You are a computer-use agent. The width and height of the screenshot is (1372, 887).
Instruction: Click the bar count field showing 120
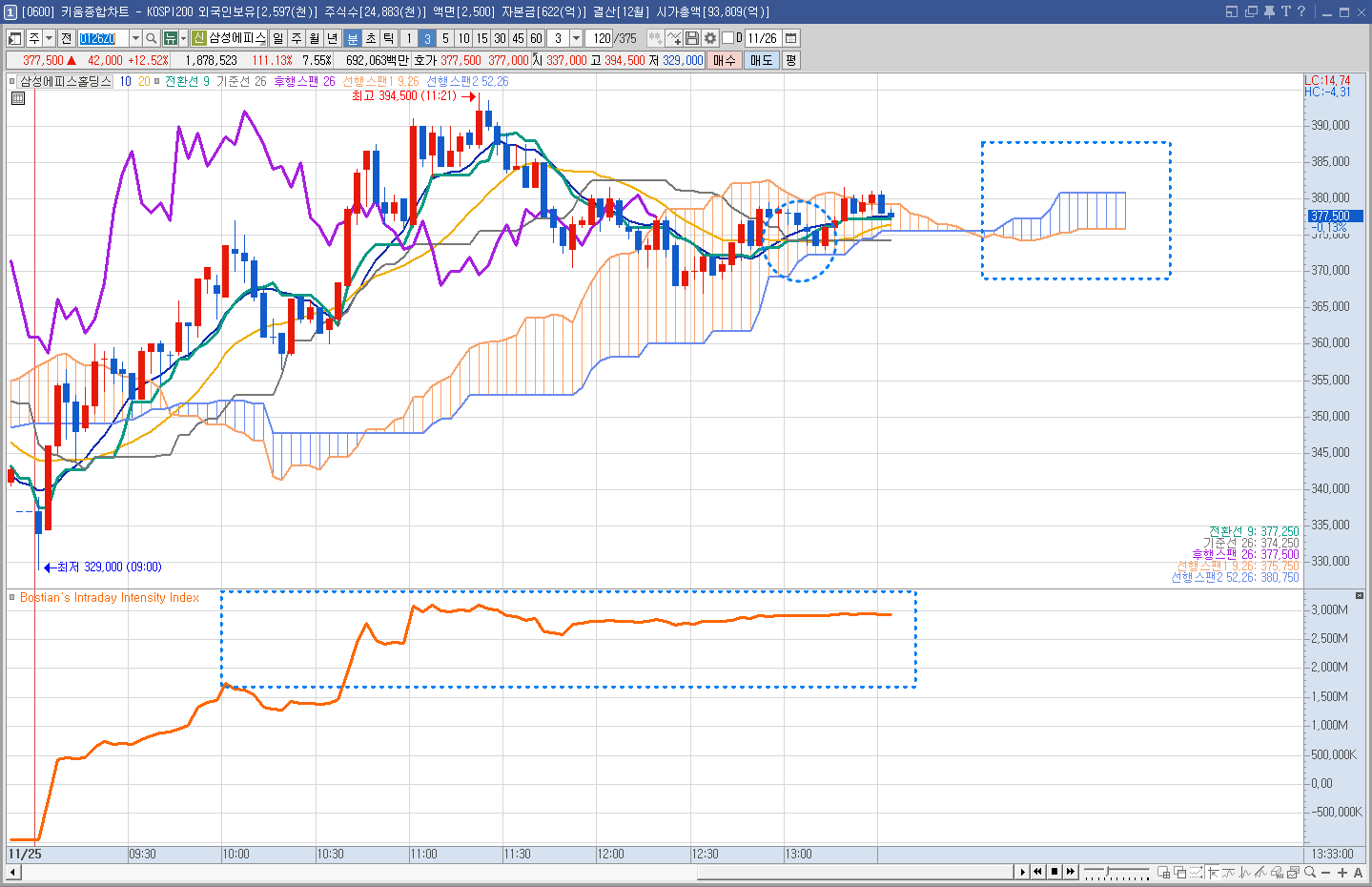click(x=599, y=38)
